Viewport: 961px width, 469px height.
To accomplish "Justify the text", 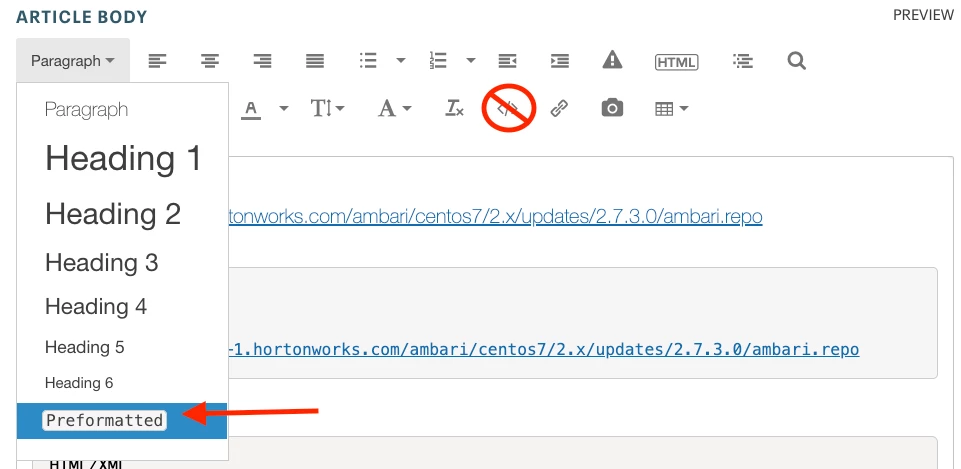I will click(x=315, y=61).
